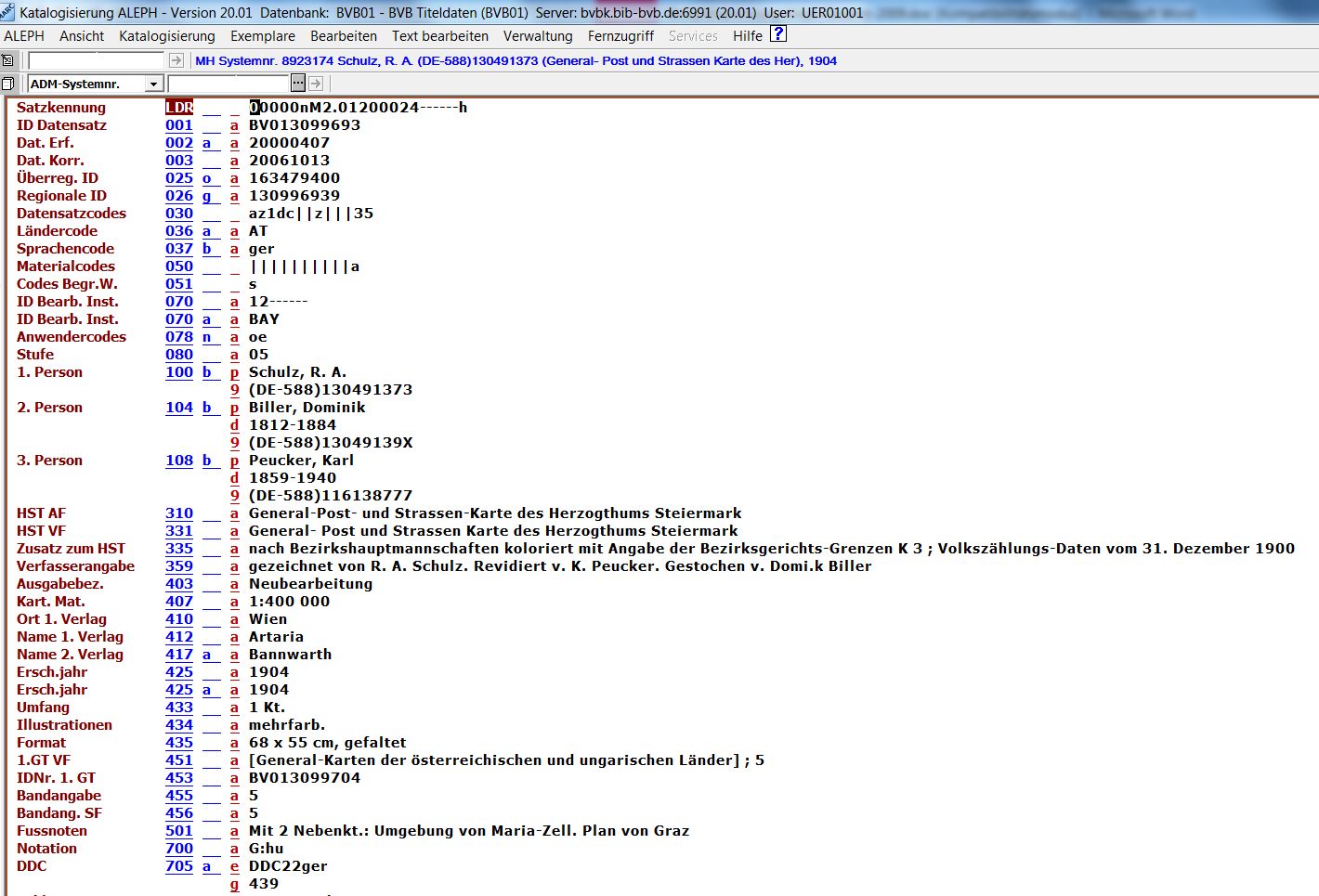Click the publisher value Artaria
This screenshot has height=896, width=1319.
[276, 637]
